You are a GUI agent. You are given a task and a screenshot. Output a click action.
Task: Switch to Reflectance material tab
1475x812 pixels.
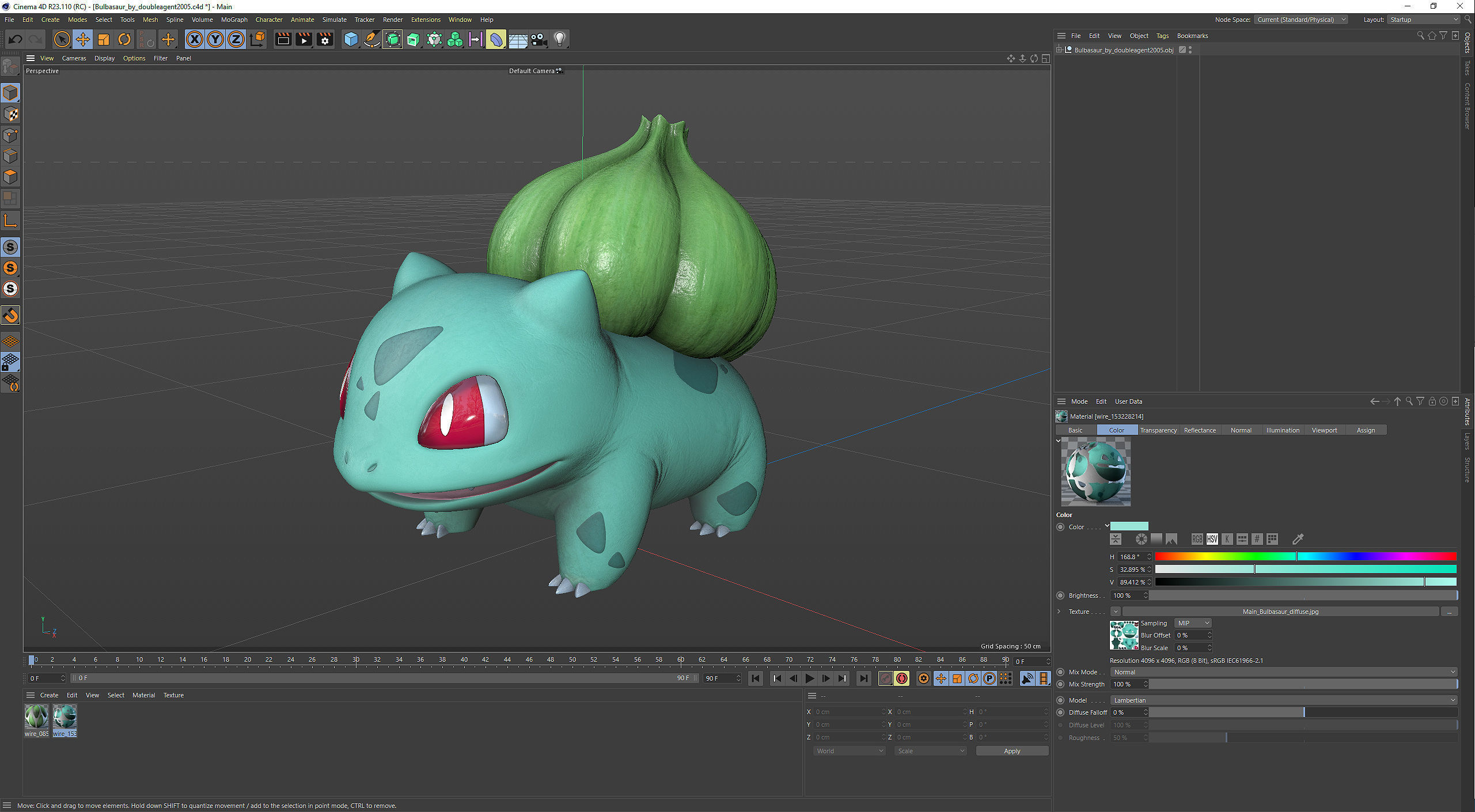click(1200, 430)
